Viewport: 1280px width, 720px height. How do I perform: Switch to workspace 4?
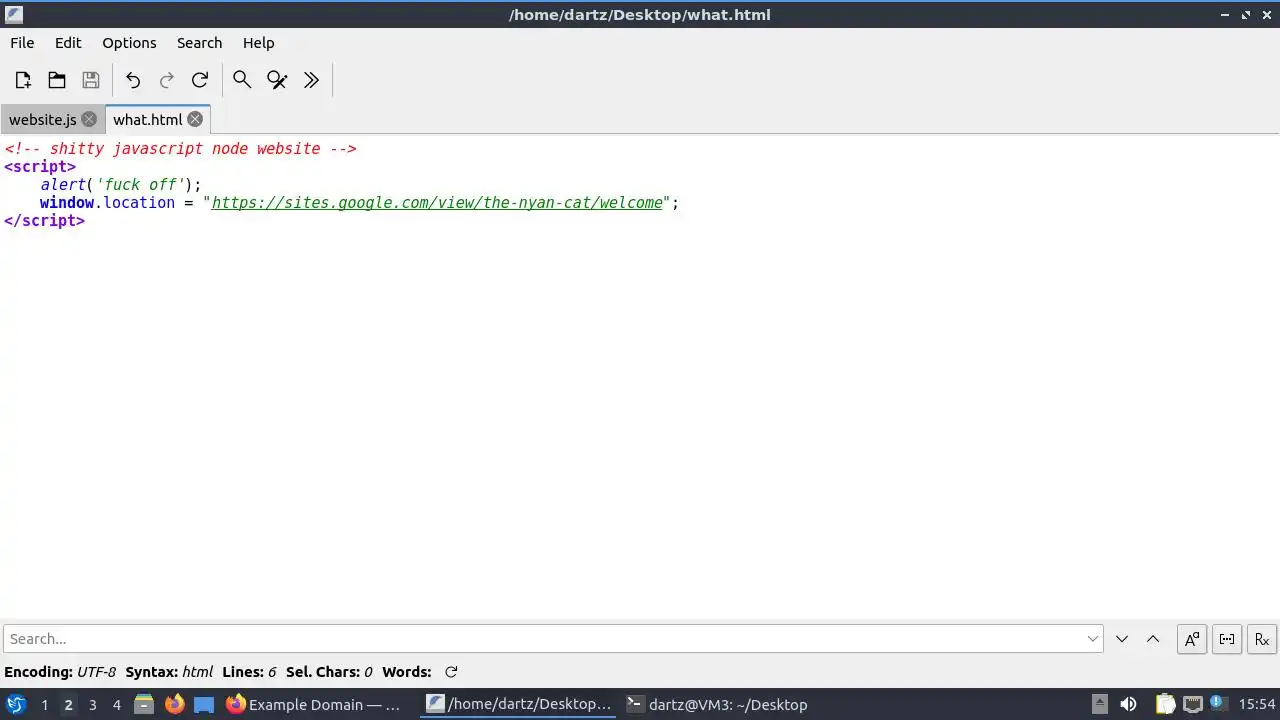click(116, 705)
